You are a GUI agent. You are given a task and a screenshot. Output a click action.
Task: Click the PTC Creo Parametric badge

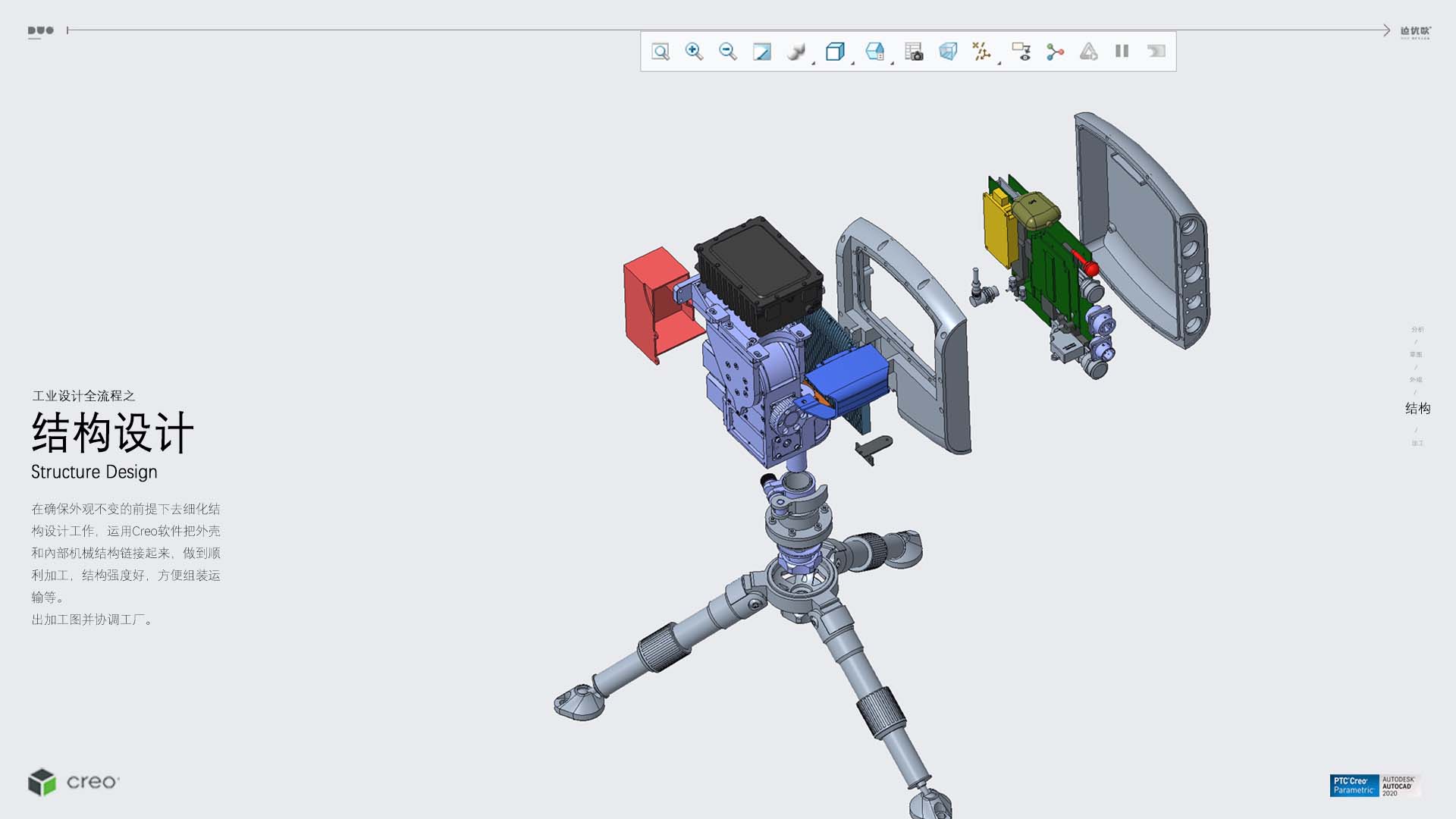tap(1354, 786)
